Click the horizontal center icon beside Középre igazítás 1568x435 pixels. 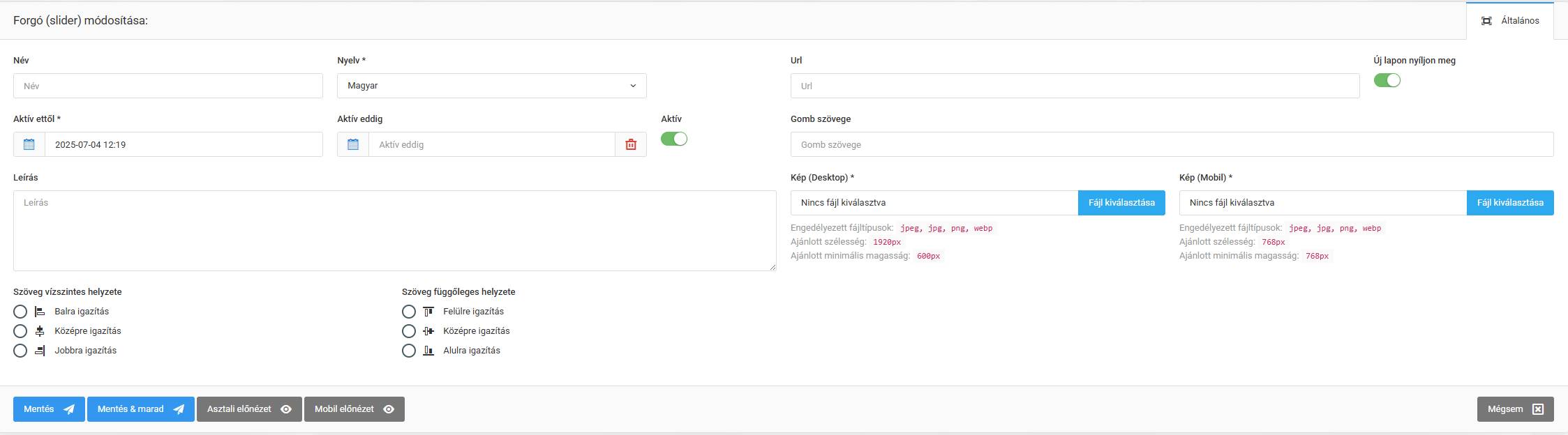(x=40, y=331)
